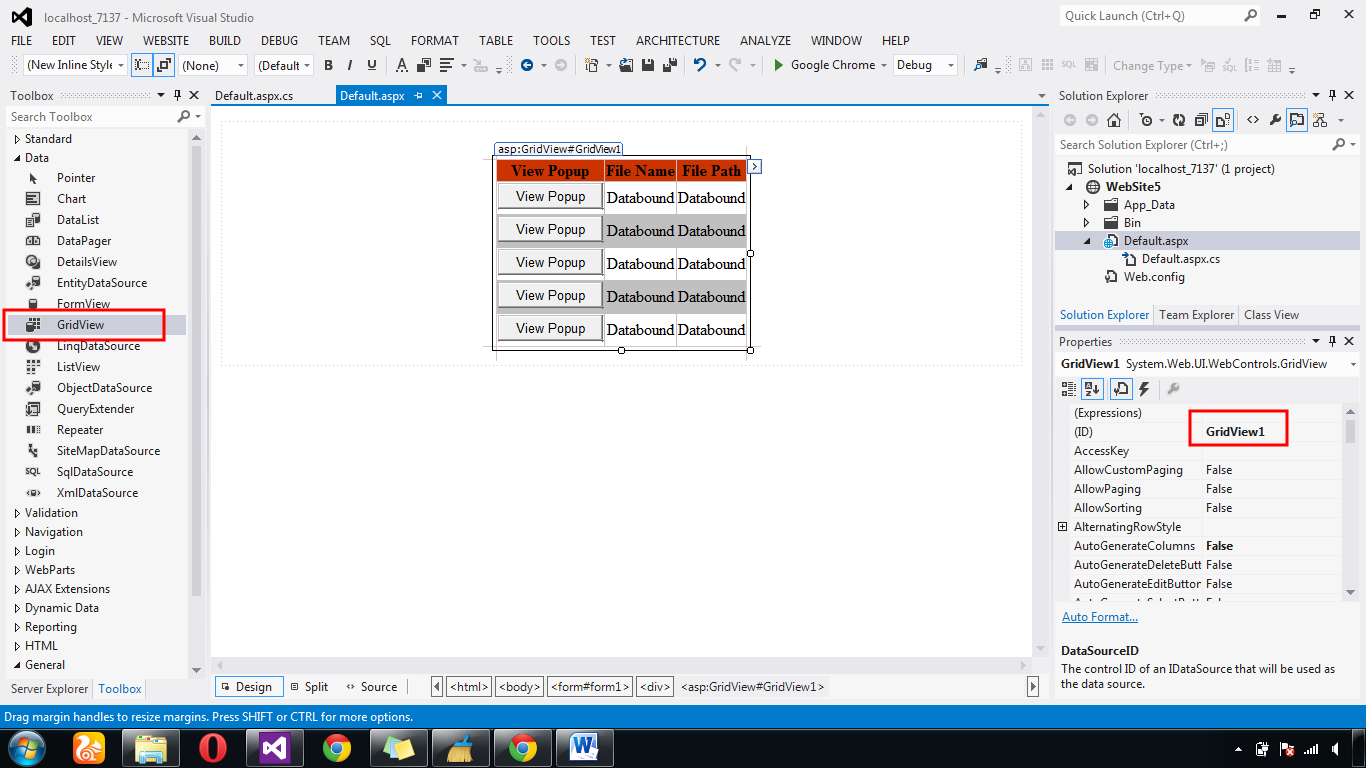Open the Google Chrome browser target dropdown
The height and width of the screenshot is (768, 1366).
coord(882,65)
